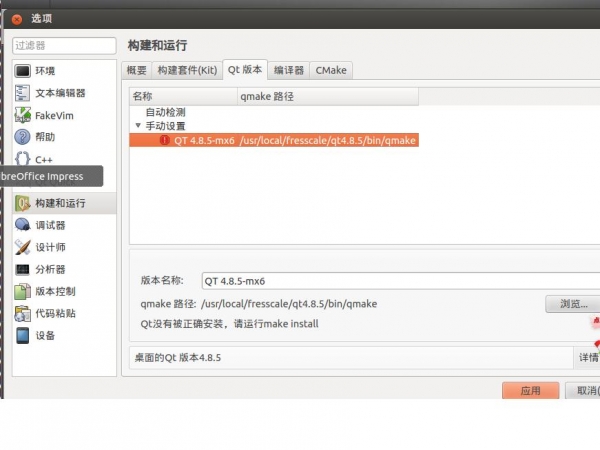This screenshot has height=450, width=600.
Task: Select the 帮助 (Help) category icon
Action: pos(23,137)
